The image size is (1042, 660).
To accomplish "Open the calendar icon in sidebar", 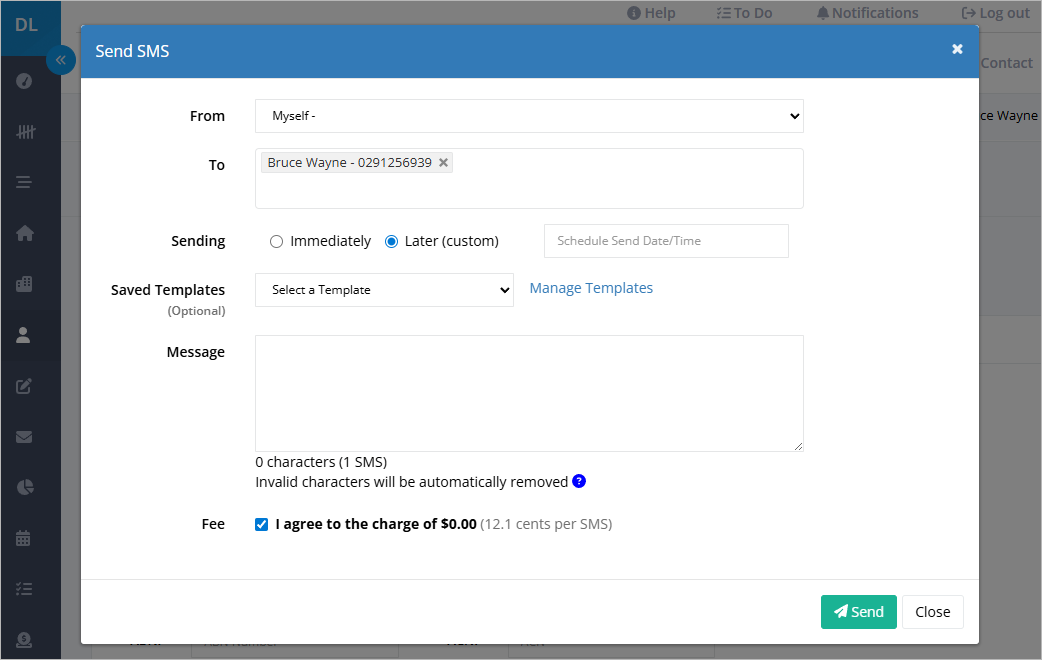I will (23, 538).
